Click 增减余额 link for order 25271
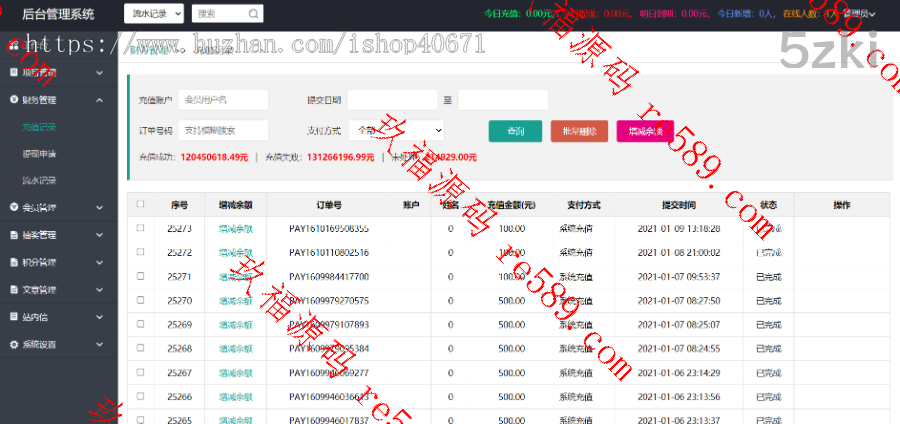The width and height of the screenshot is (900, 424). (x=235, y=276)
